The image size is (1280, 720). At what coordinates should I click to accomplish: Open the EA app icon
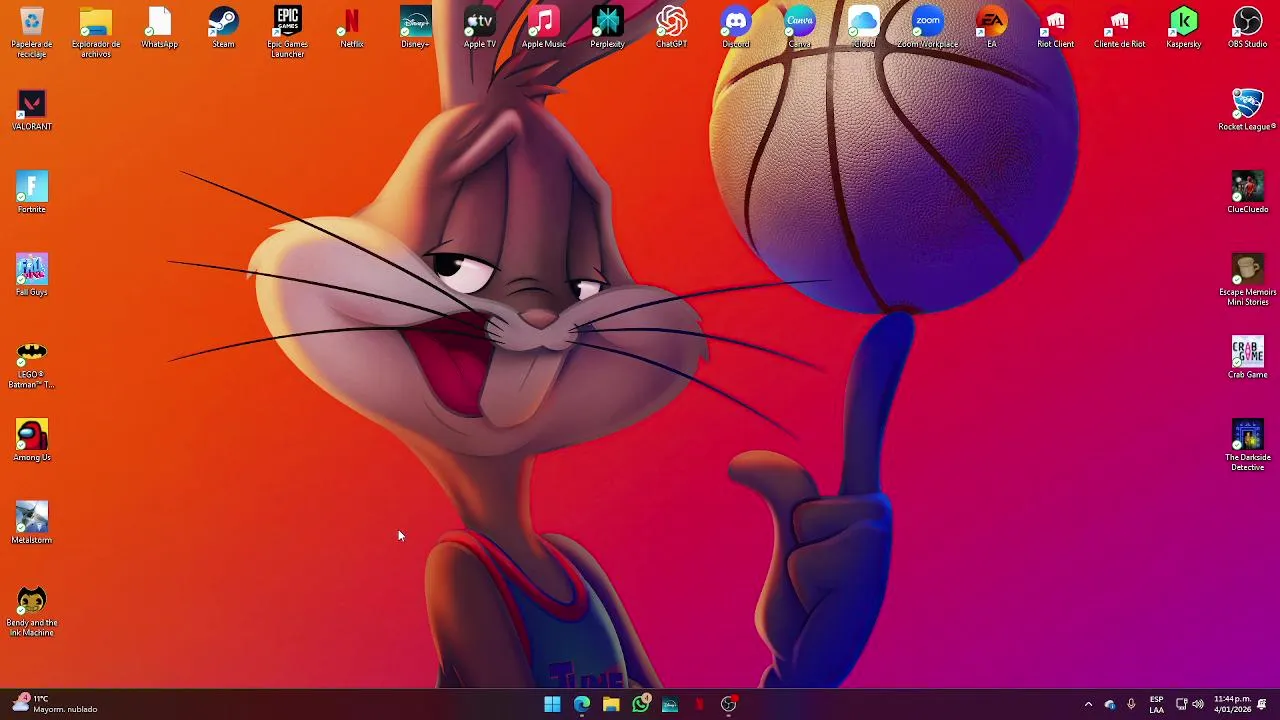pyautogui.click(x=991, y=28)
